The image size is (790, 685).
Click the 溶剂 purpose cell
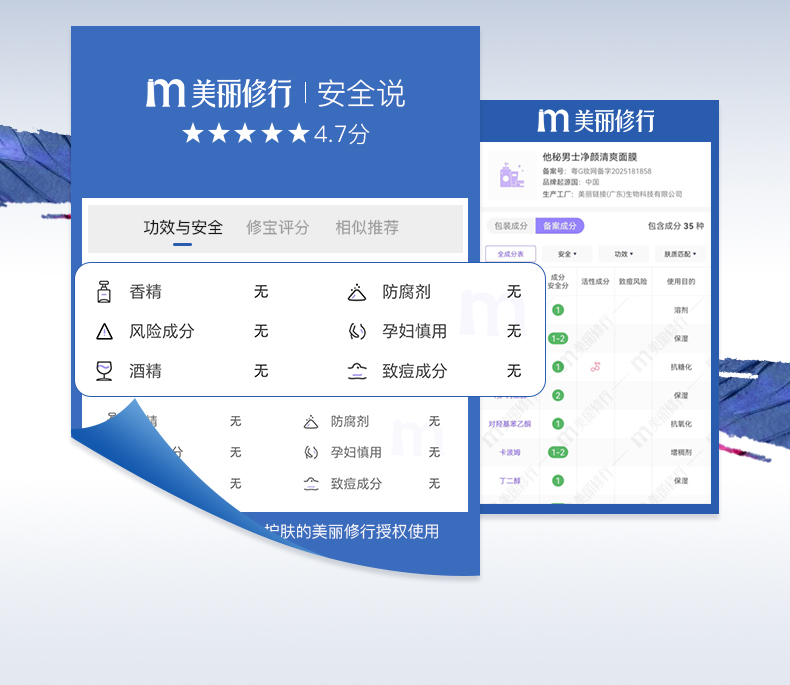[x=681, y=310]
